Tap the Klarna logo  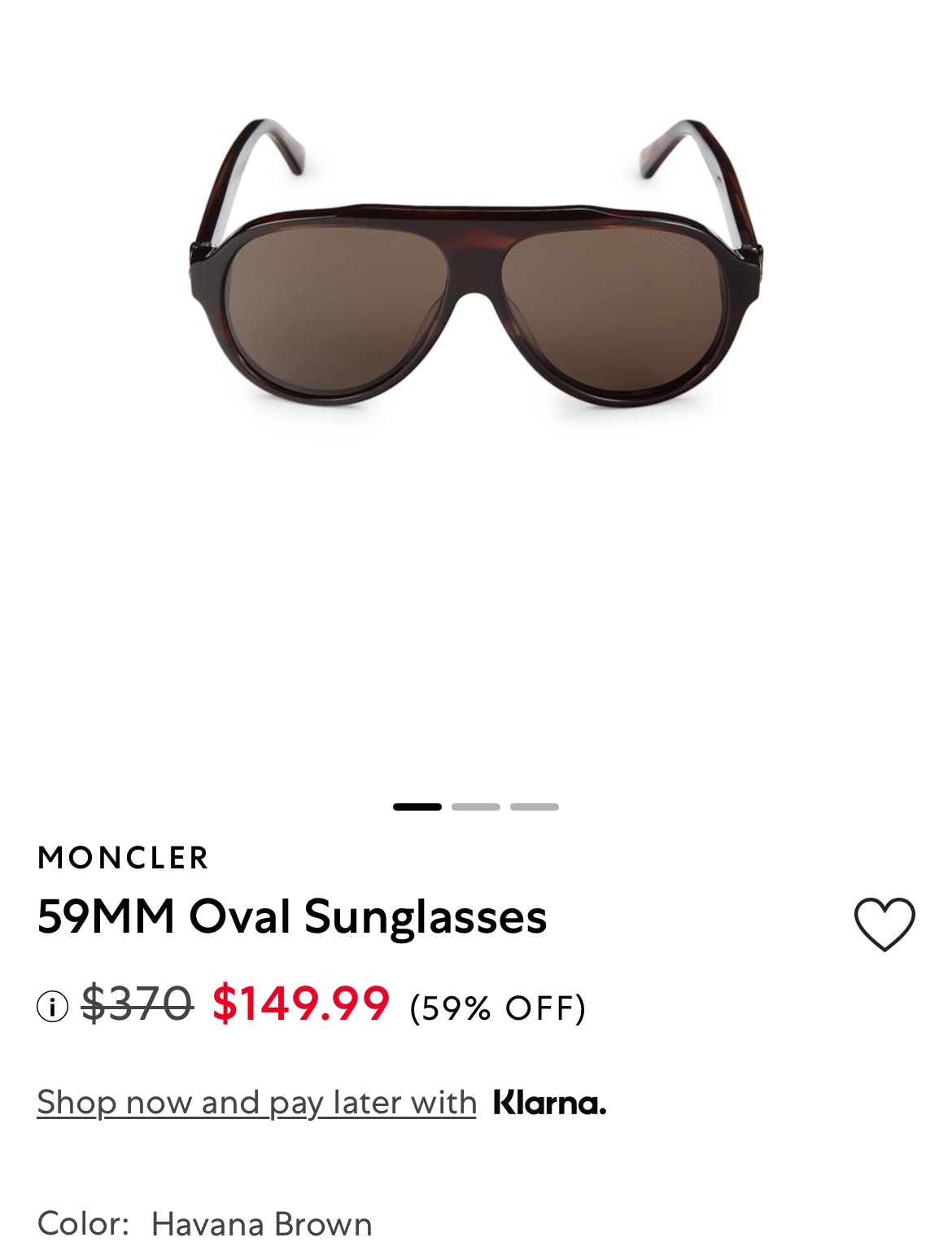click(x=550, y=1103)
